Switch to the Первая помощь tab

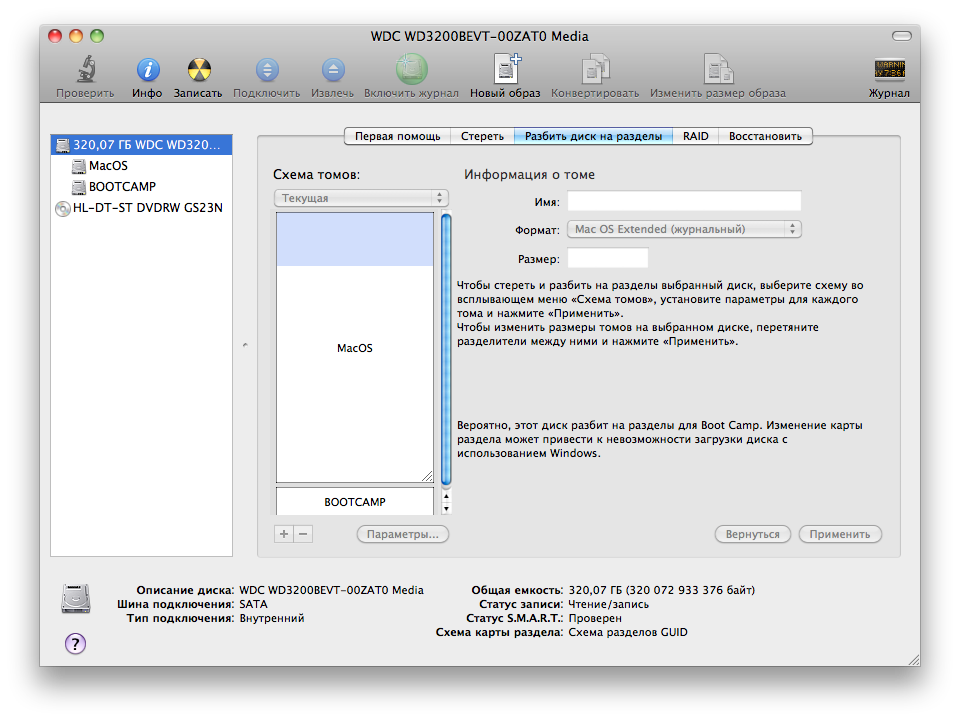pyautogui.click(x=397, y=136)
